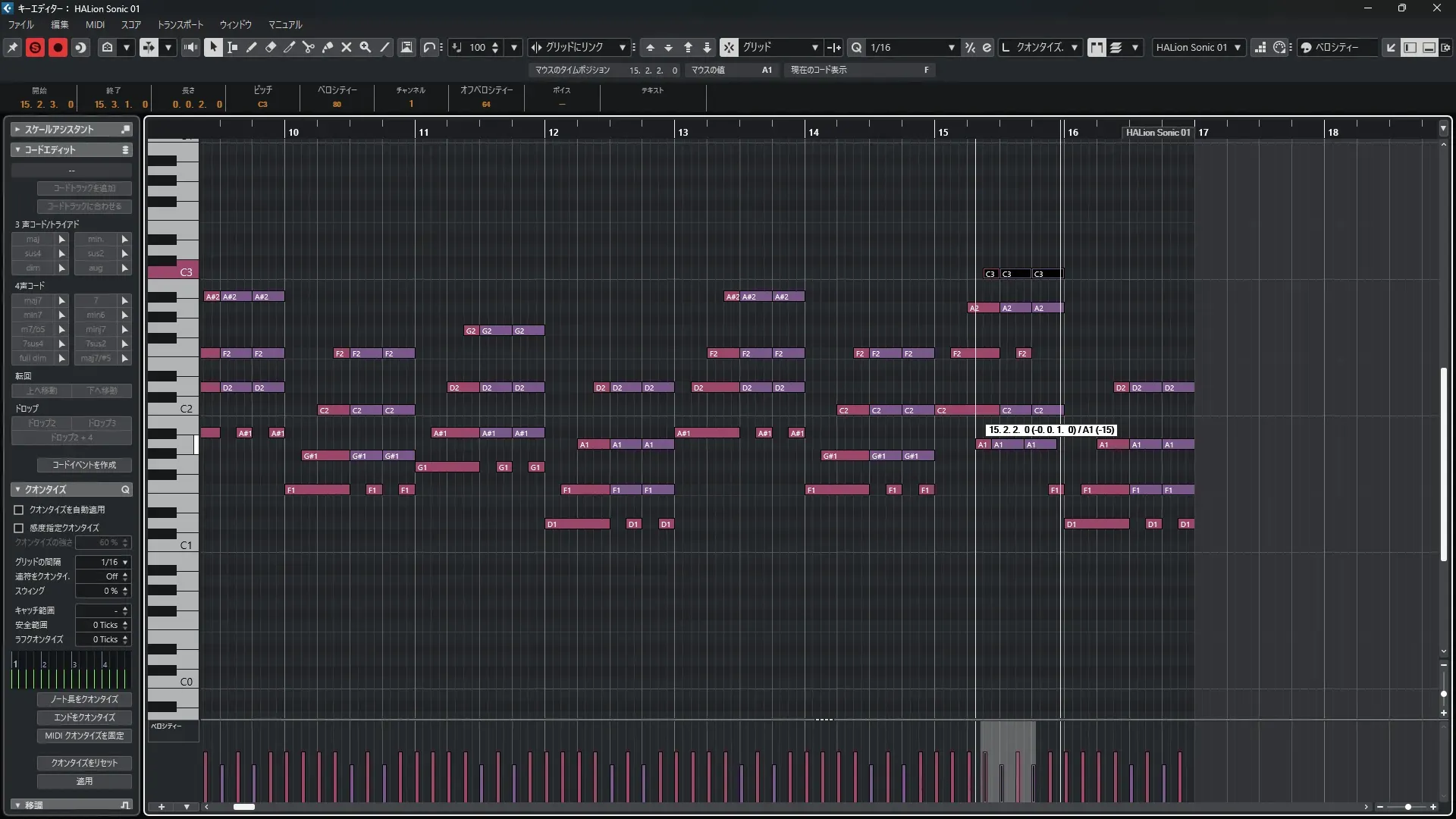Select the Draw pencil tool
This screenshot has width=1456, height=819.
tap(252, 47)
